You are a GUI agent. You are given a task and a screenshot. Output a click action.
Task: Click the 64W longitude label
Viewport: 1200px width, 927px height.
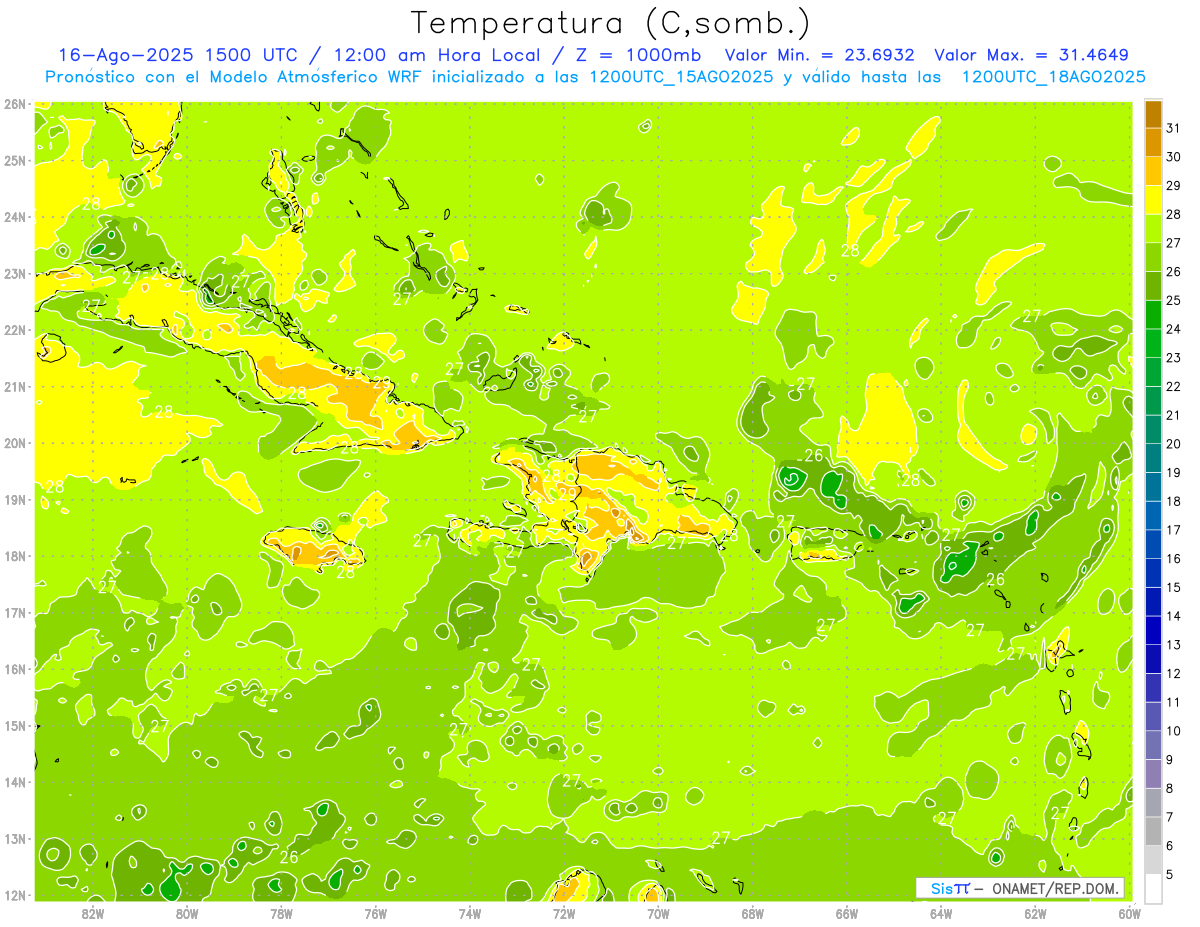[x=941, y=913]
